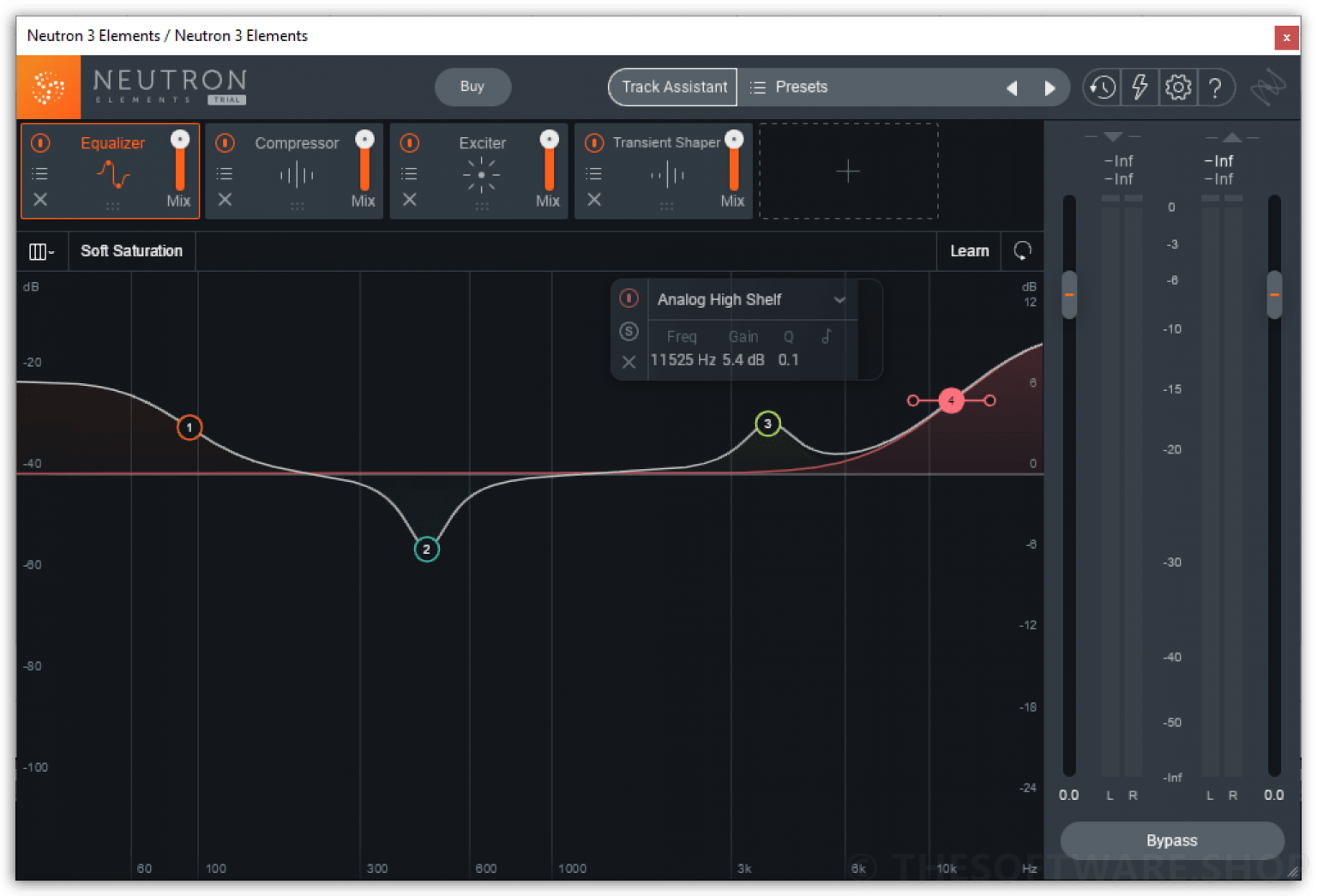The height and width of the screenshot is (896, 1317).
Task: Click the Compressor module label
Action: coord(297,143)
